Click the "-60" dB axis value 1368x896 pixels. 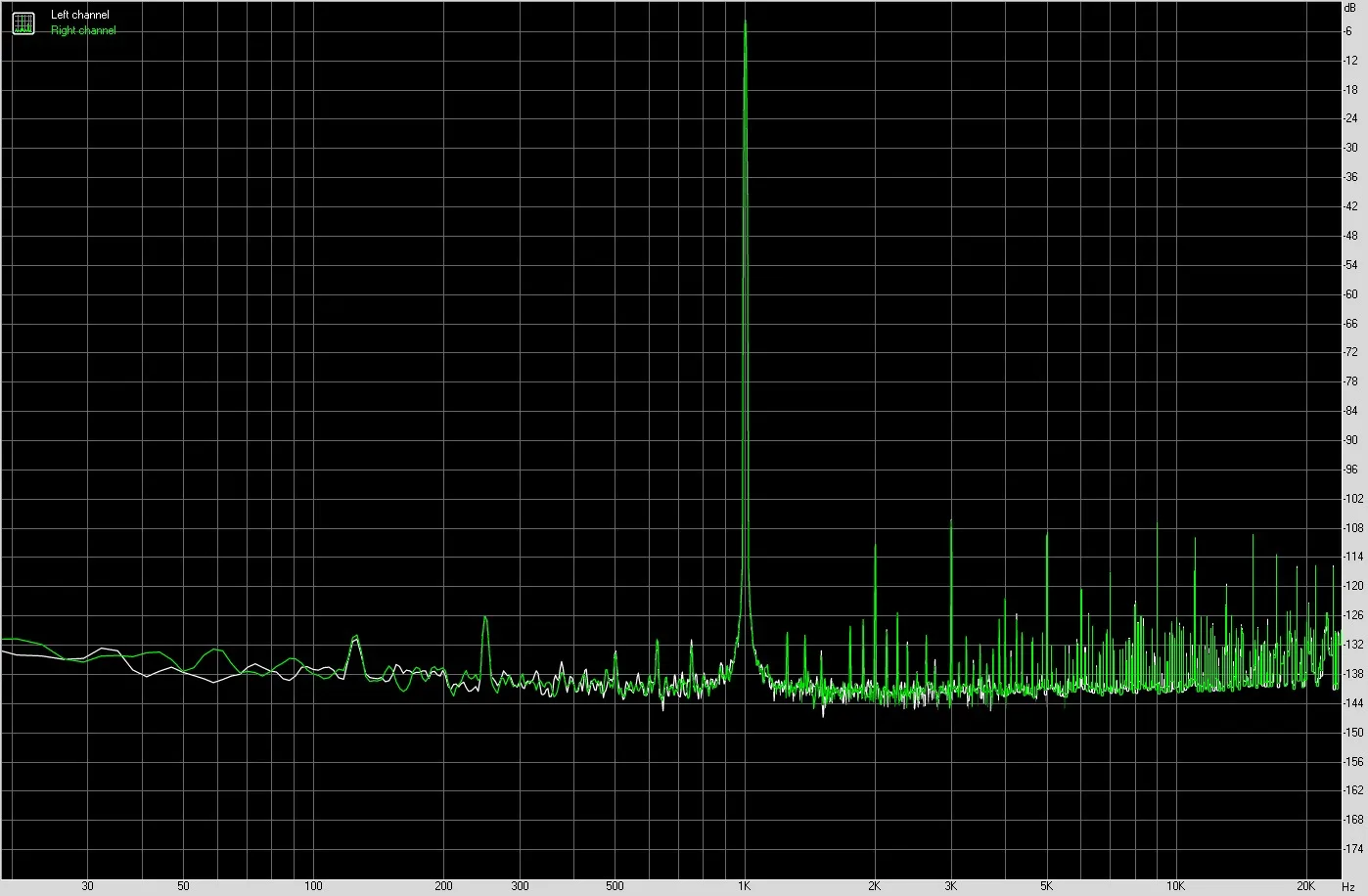coord(1350,294)
